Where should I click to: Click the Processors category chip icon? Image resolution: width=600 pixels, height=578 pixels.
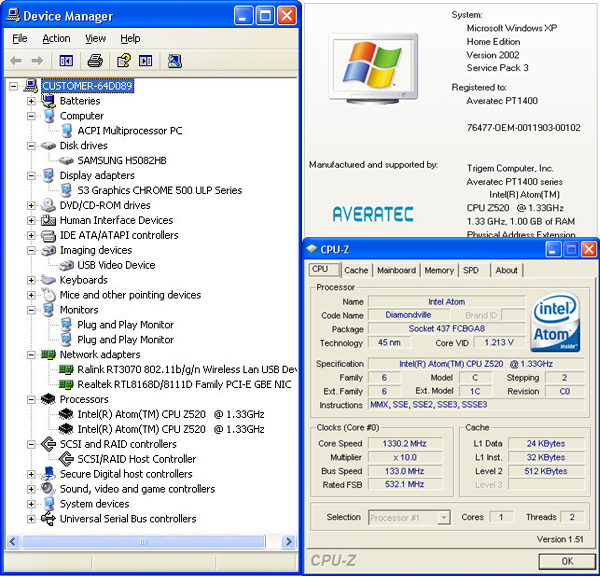pos(48,399)
